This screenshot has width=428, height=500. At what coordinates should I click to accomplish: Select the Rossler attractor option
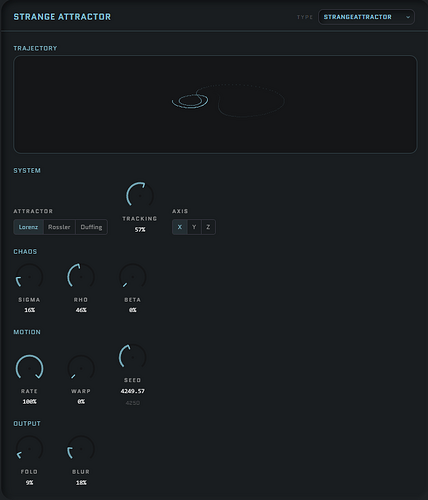[x=59, y=227]
